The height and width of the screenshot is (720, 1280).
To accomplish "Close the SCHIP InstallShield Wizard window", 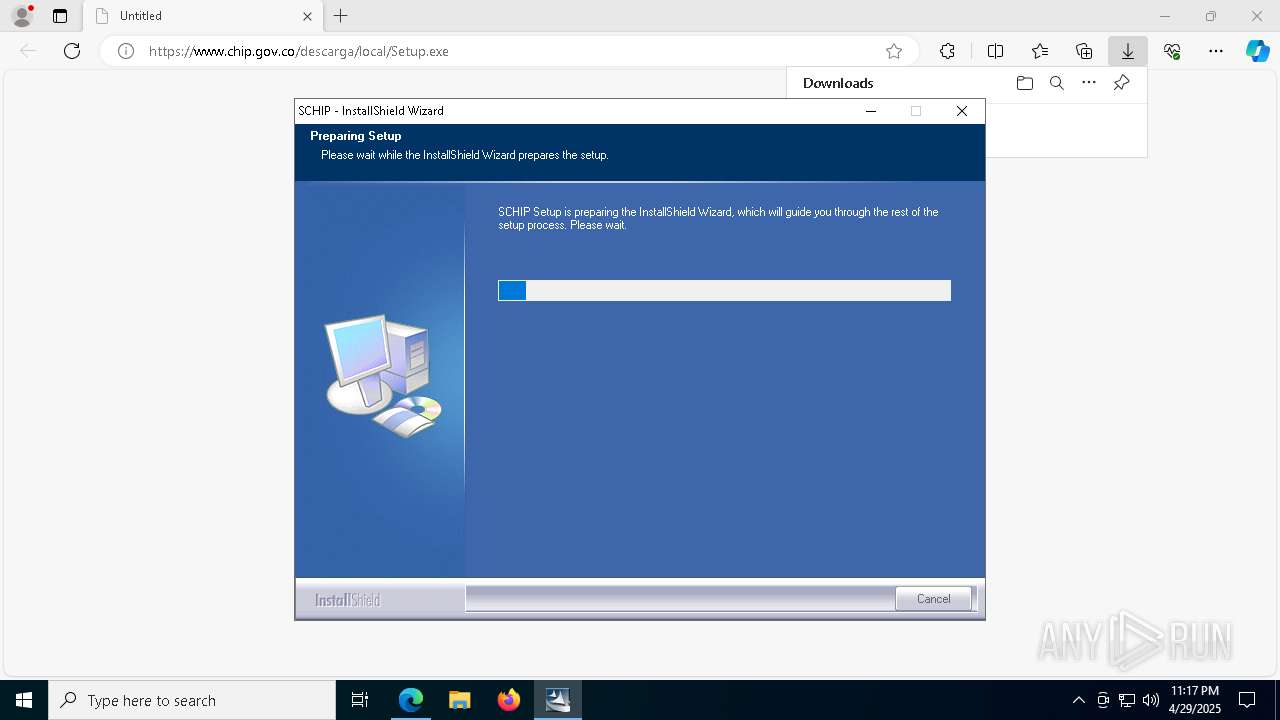I will pyautogui.click(x=962, y=111).
